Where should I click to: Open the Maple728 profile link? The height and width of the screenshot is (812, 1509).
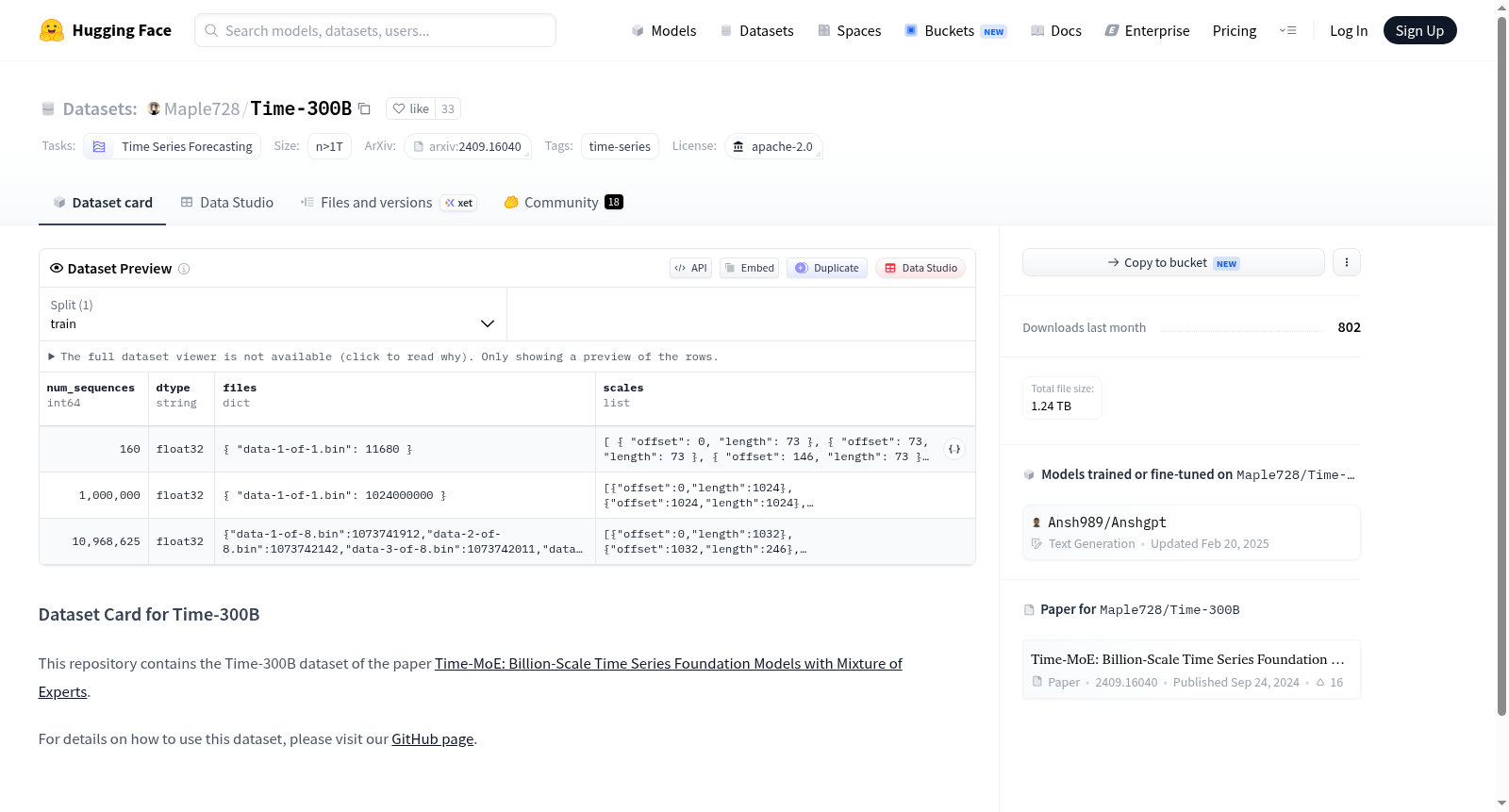(202, 108)
